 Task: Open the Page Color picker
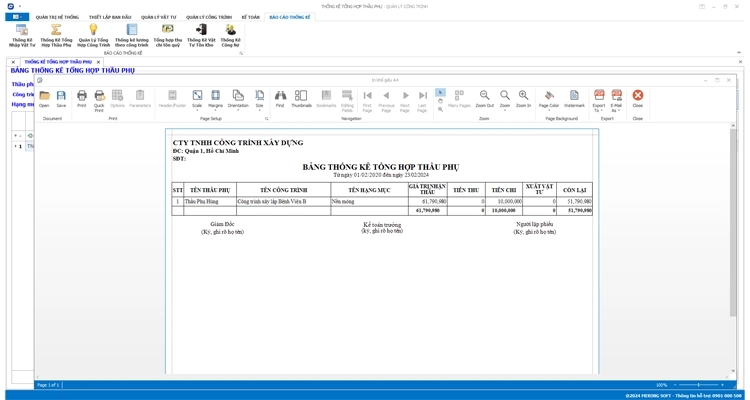click(x=549, y=99)
